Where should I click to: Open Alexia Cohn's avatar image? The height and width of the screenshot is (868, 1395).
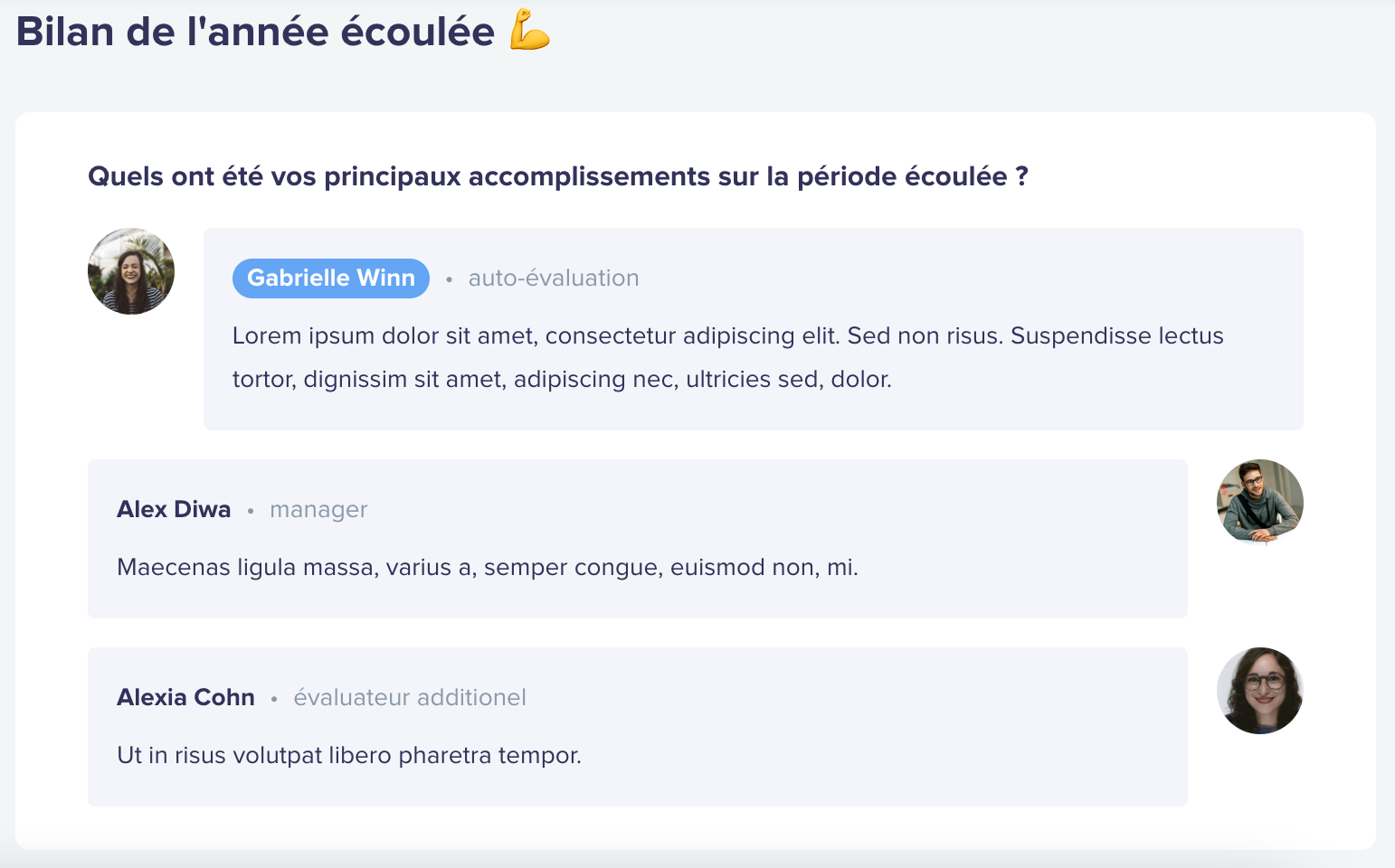pyautogui.click(x=1260, y=691)
